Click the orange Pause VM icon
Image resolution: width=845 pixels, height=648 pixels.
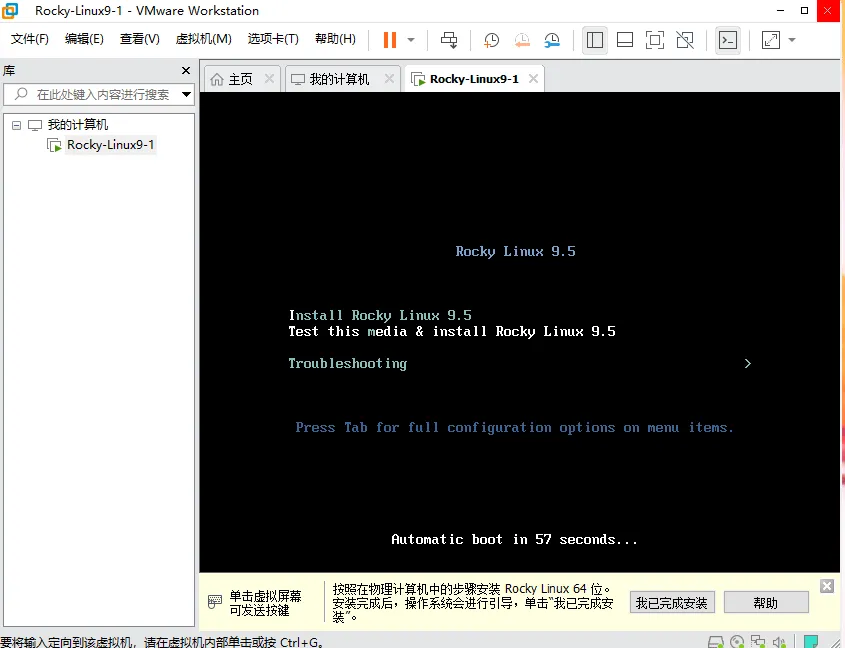tap(390, 40)
